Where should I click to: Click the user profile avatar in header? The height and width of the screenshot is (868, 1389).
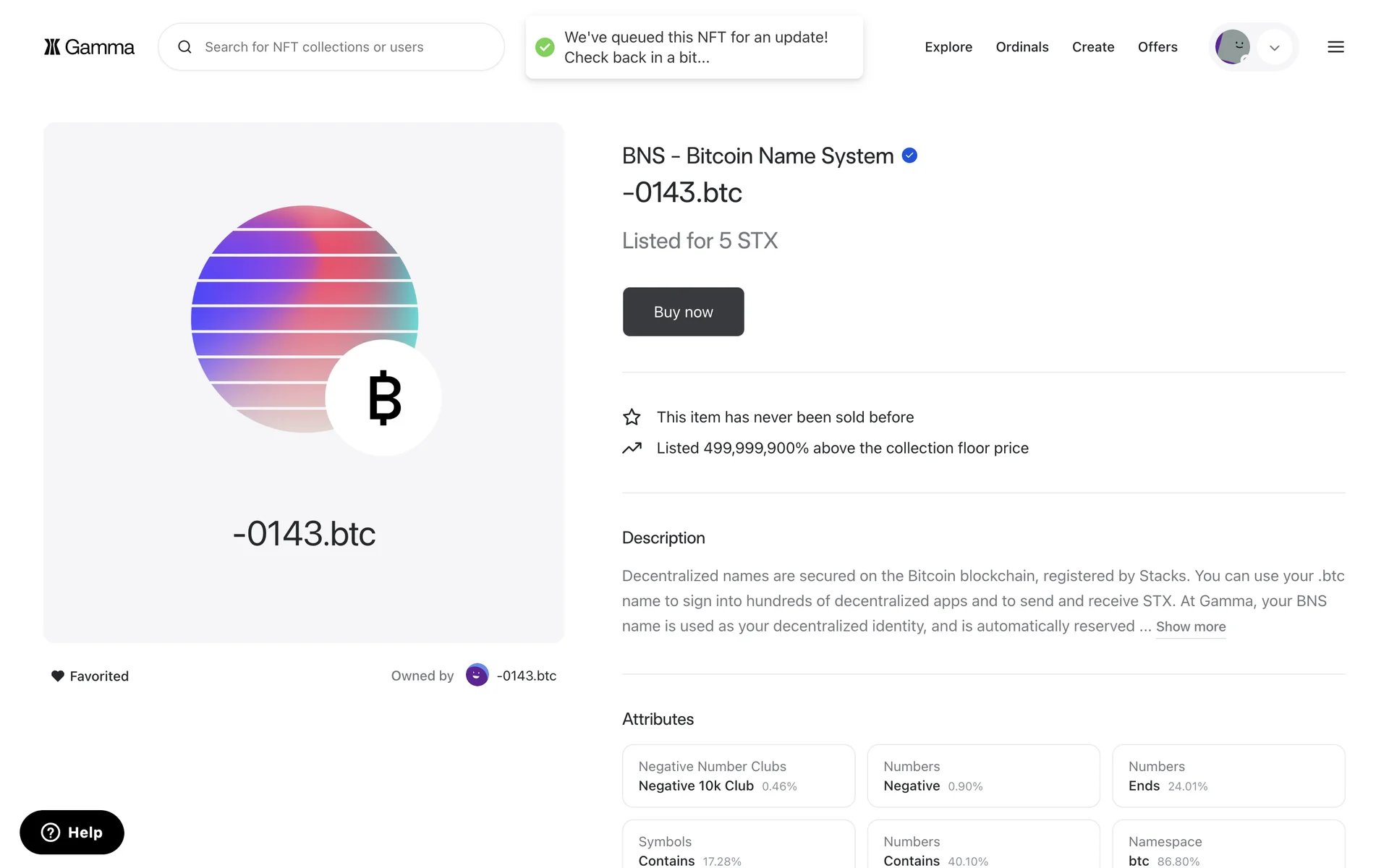point(1232,47)
